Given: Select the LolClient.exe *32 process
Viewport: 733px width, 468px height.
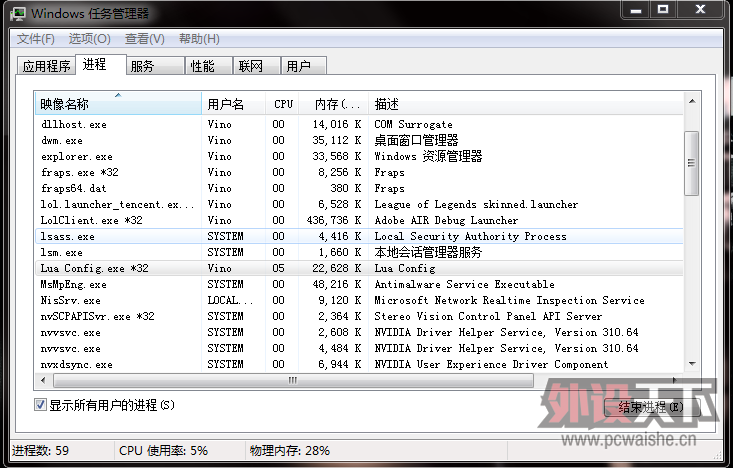Looking at the screenshot, I should coord(359,220).
